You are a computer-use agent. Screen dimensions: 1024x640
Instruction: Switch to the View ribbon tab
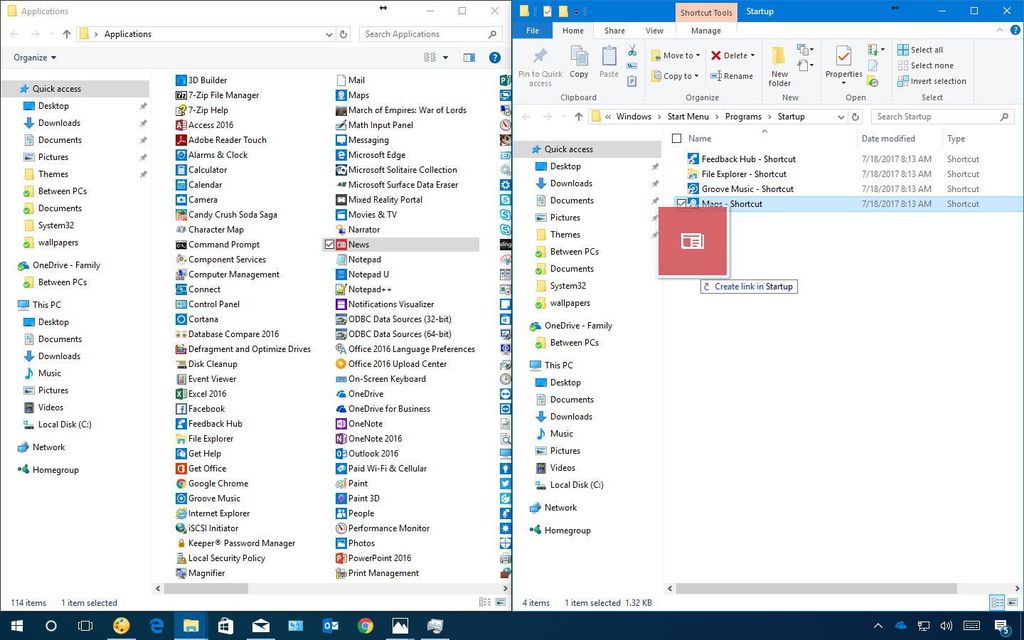[x=655, y=30]
